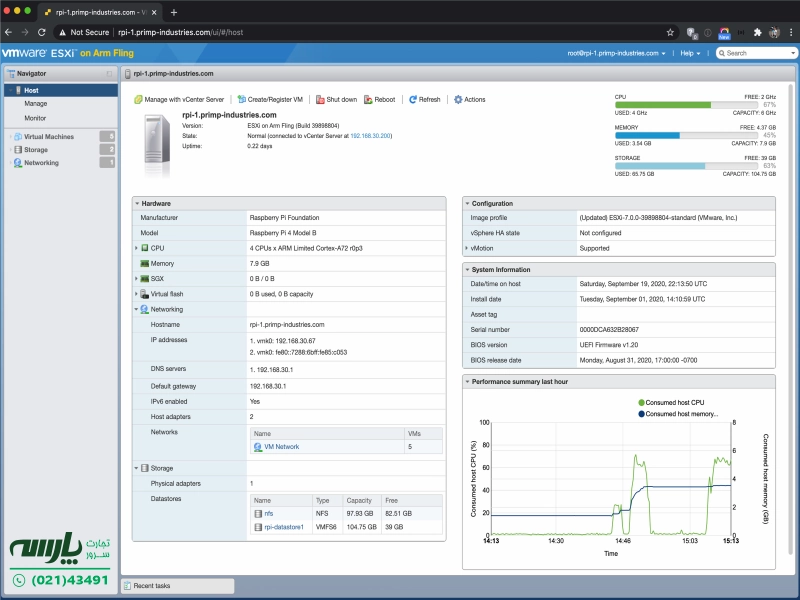Click serial number 0000DCA632B28067
The height and width of the screenshot is (600, 800).
pyautogui.click(x=609, y=330)
